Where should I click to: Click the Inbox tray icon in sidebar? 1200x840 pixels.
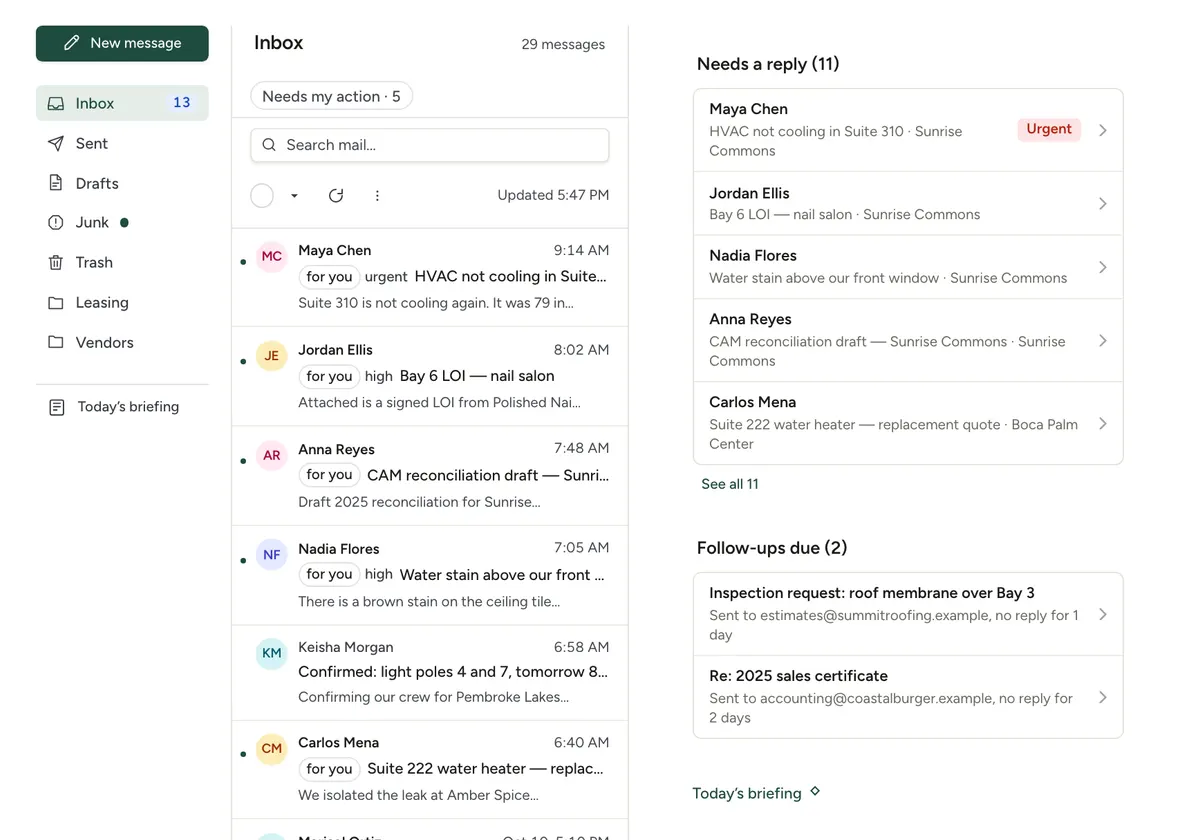[56, 103]
